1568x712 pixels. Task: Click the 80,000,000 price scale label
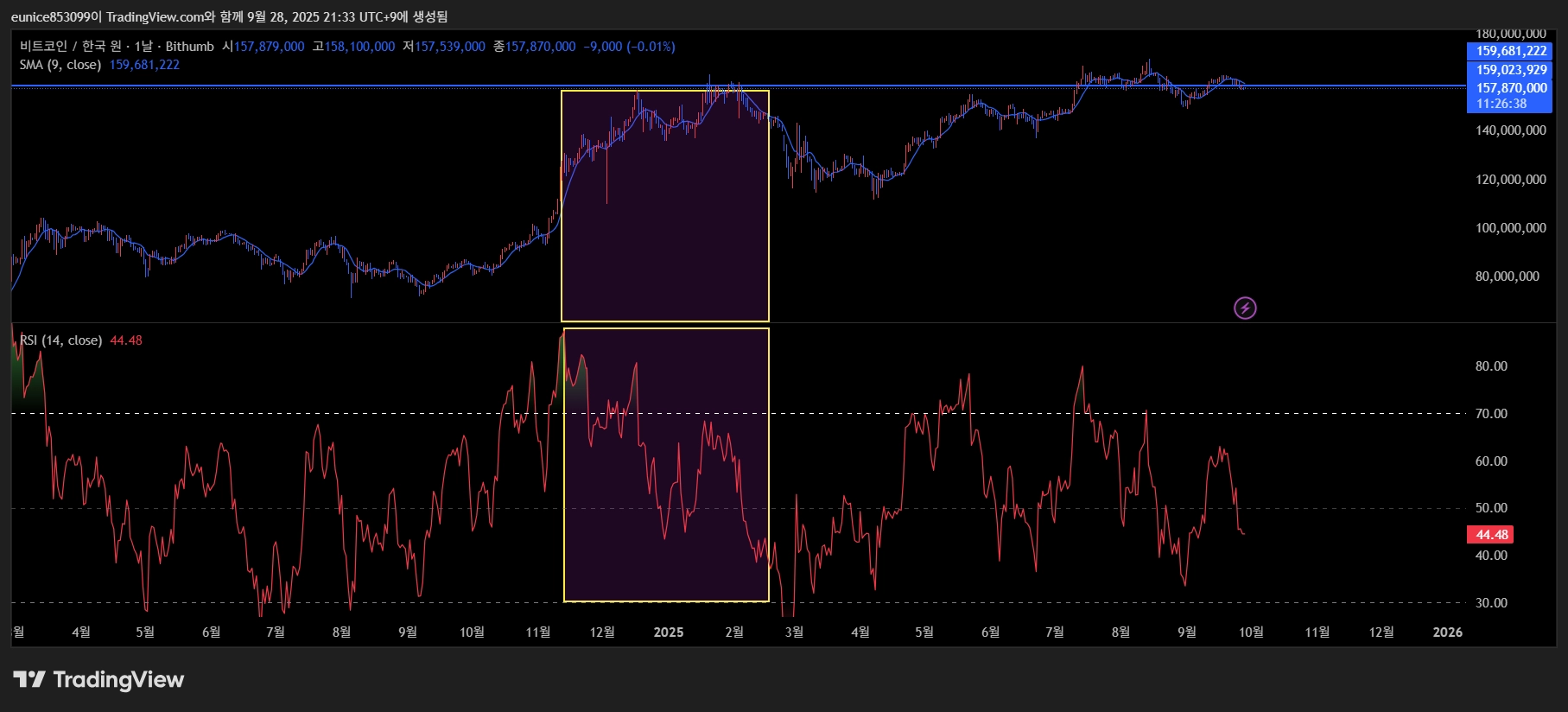point(1508,277)
